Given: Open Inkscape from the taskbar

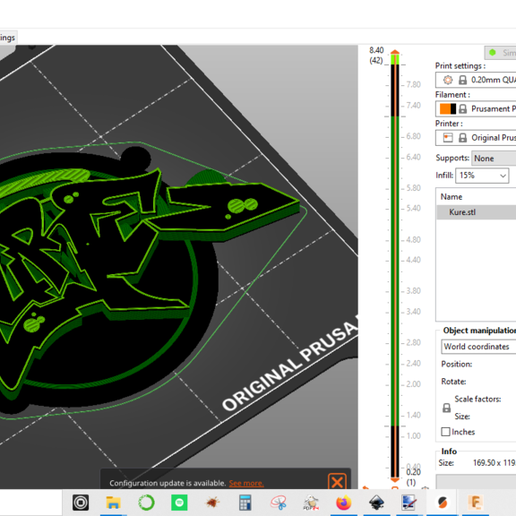Looking at the screenshot, I should (377, 502).
